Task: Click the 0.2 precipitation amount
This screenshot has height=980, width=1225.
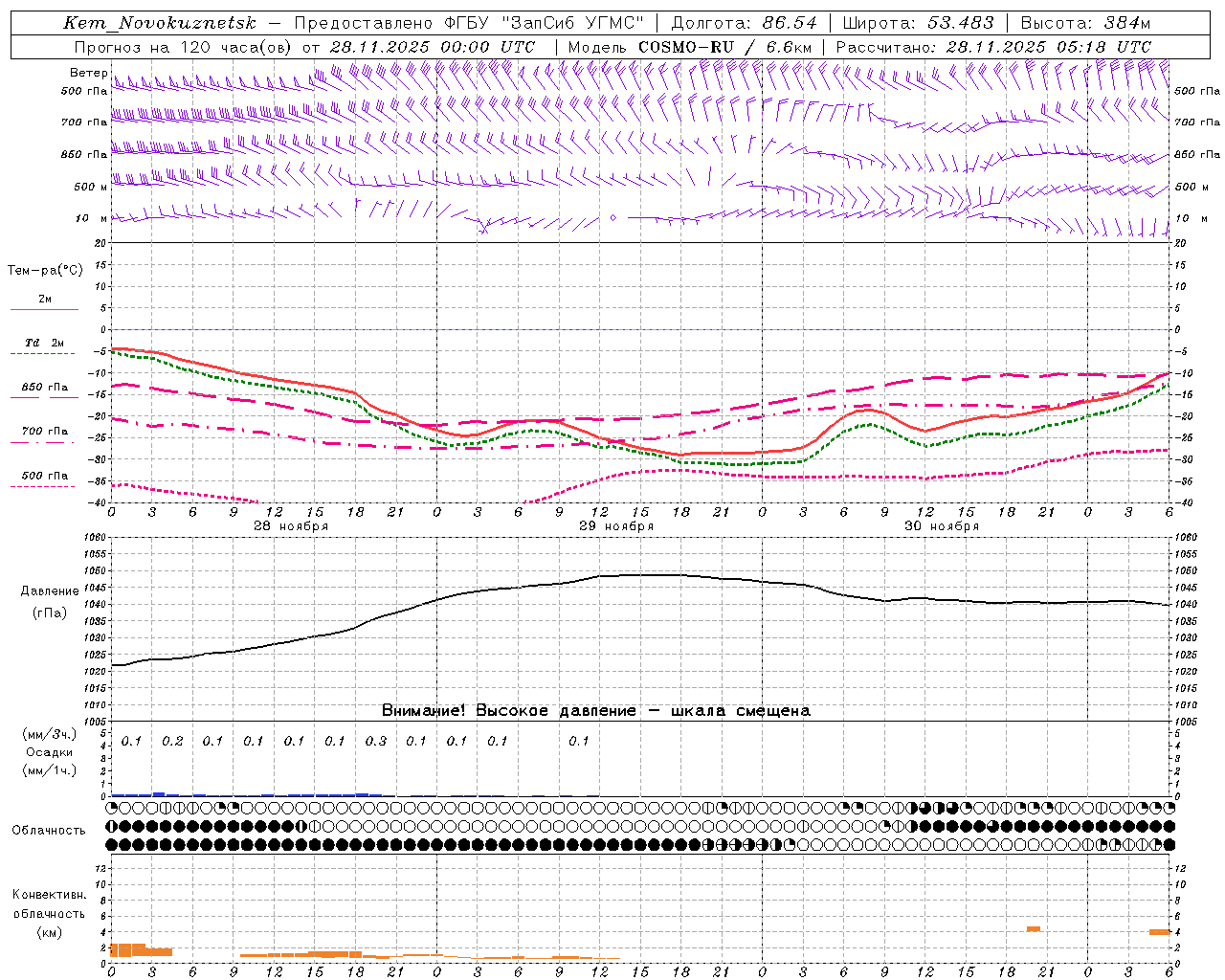Action: (x=172, y=742)
